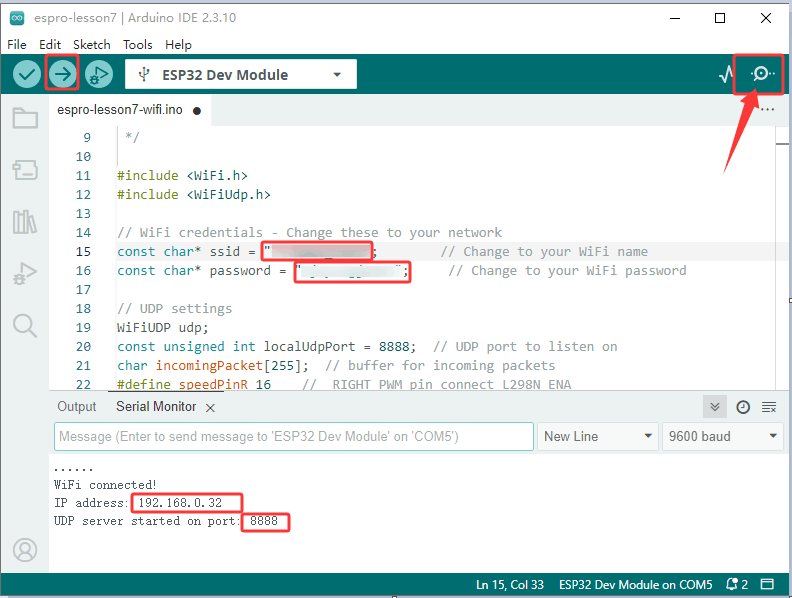
Task: Open the Sketch menu
Action: pos(91,44)
